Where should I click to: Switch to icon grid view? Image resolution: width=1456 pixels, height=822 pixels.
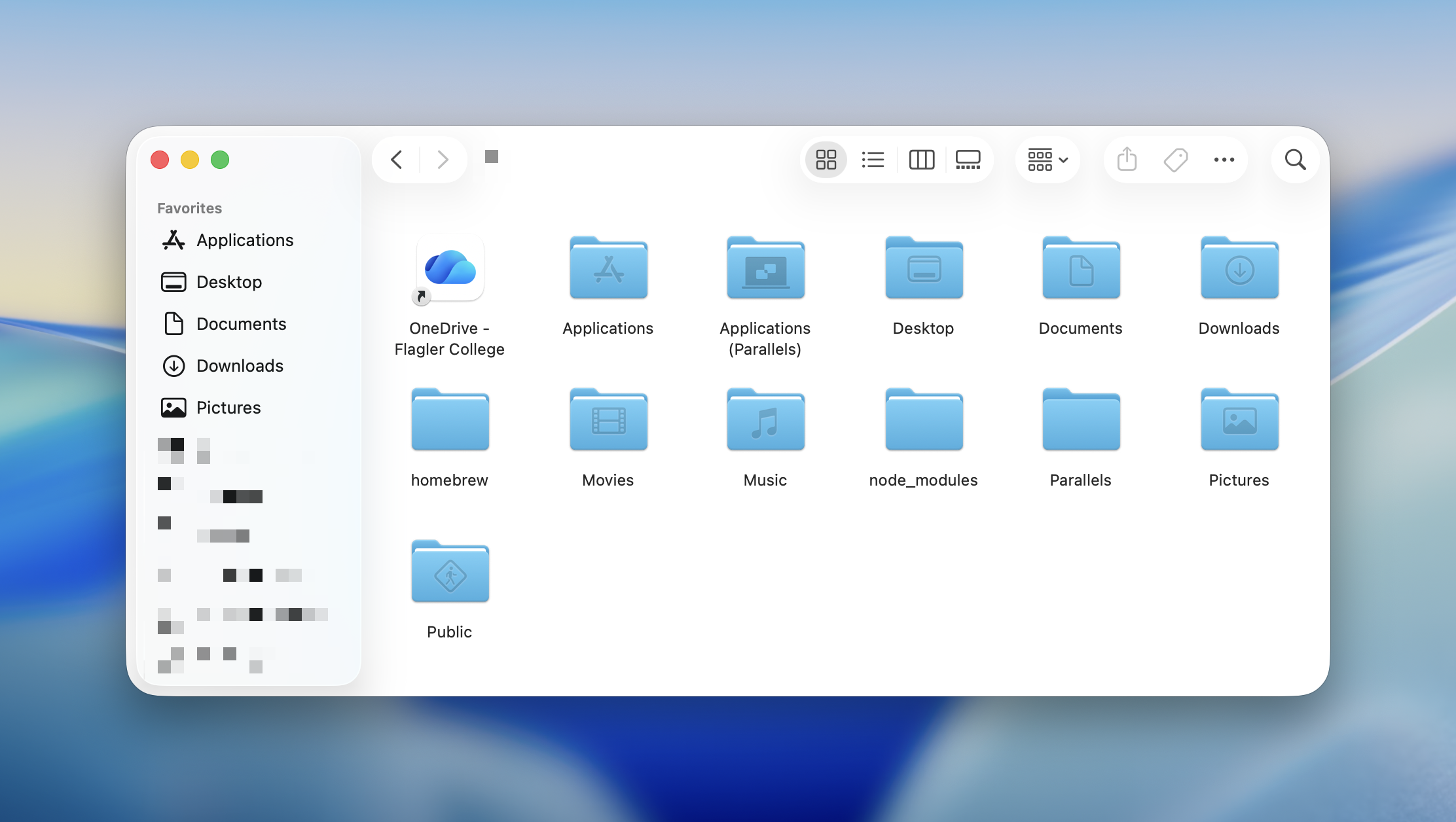click(826, 160)
